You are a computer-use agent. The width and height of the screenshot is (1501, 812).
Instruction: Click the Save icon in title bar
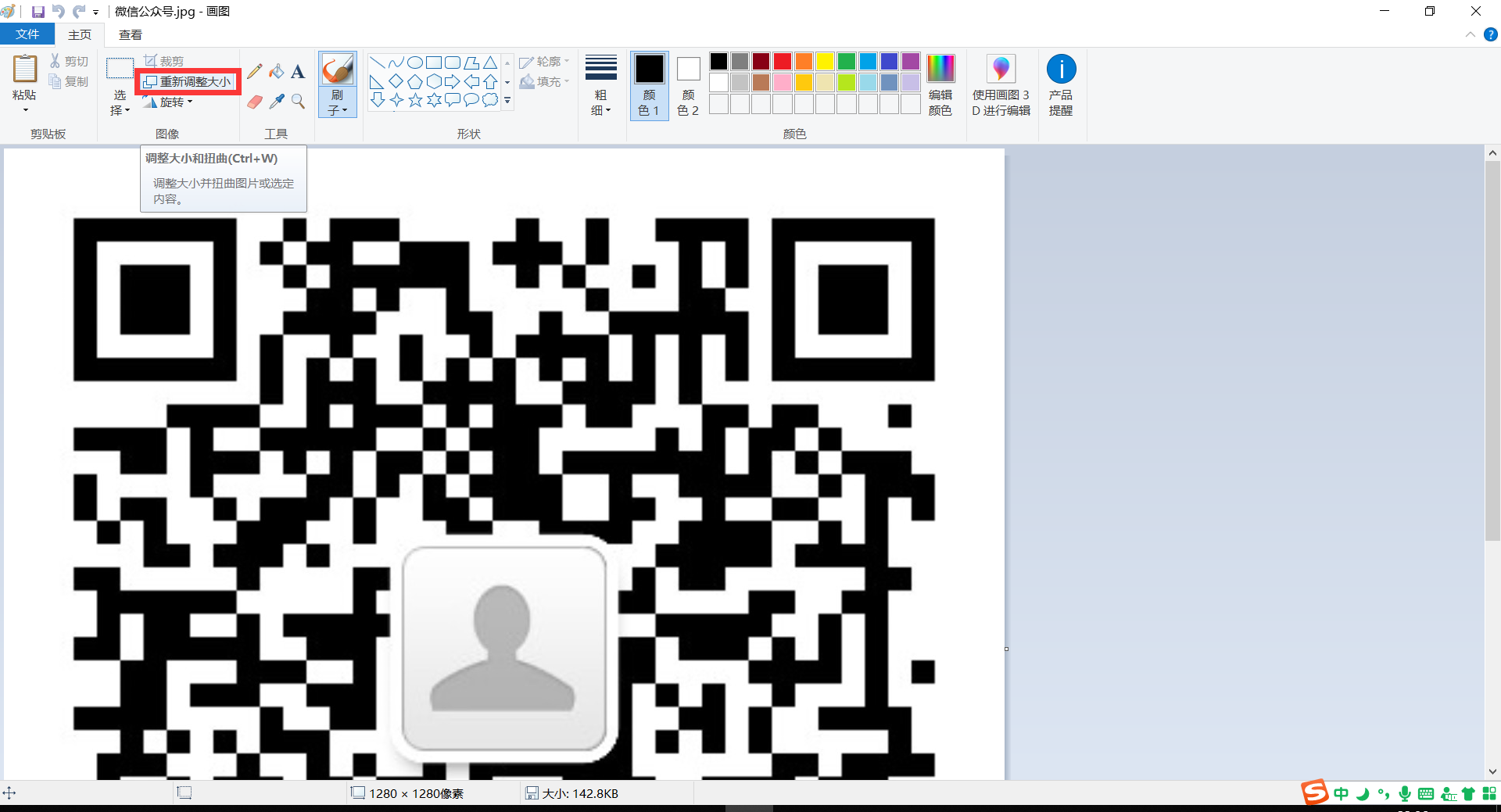coord(38,12)
